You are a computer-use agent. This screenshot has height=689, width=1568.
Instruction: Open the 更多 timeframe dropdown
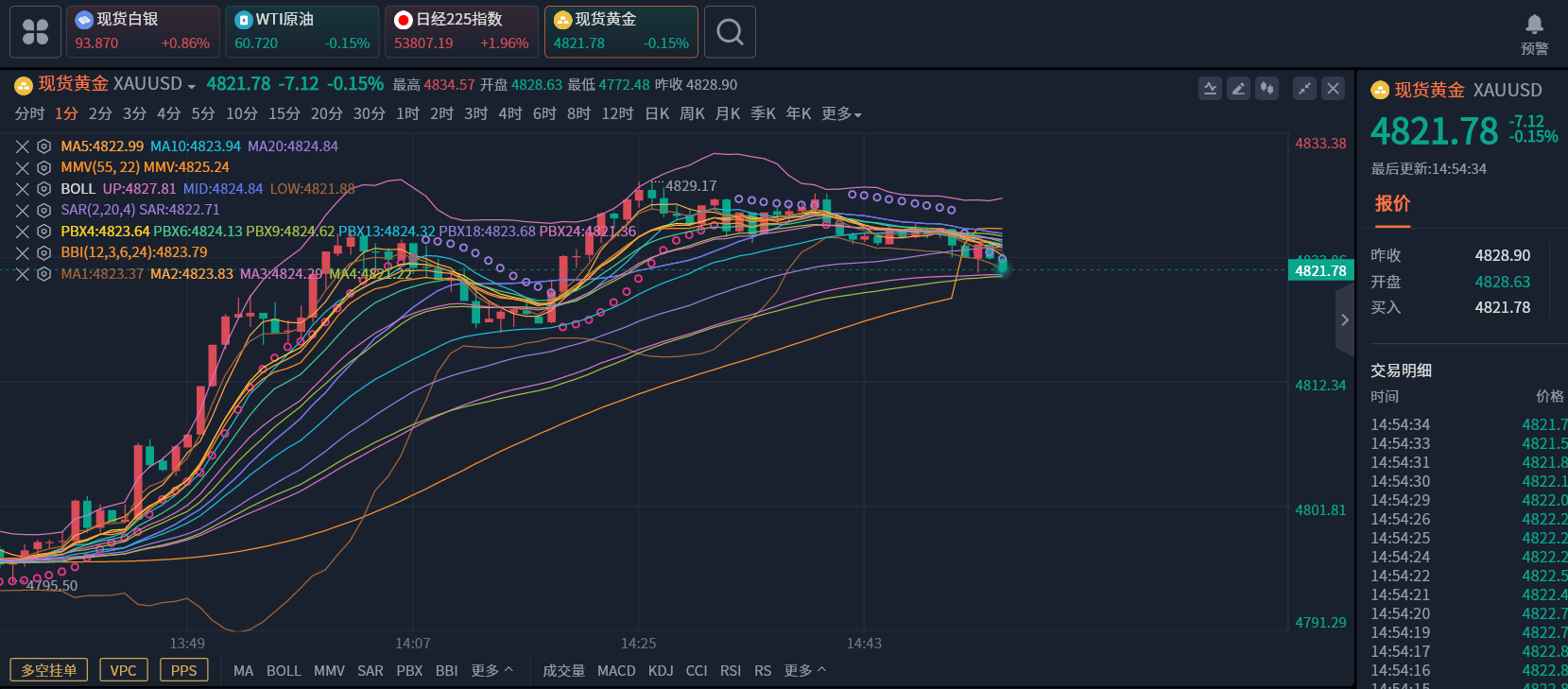point(841,114)
